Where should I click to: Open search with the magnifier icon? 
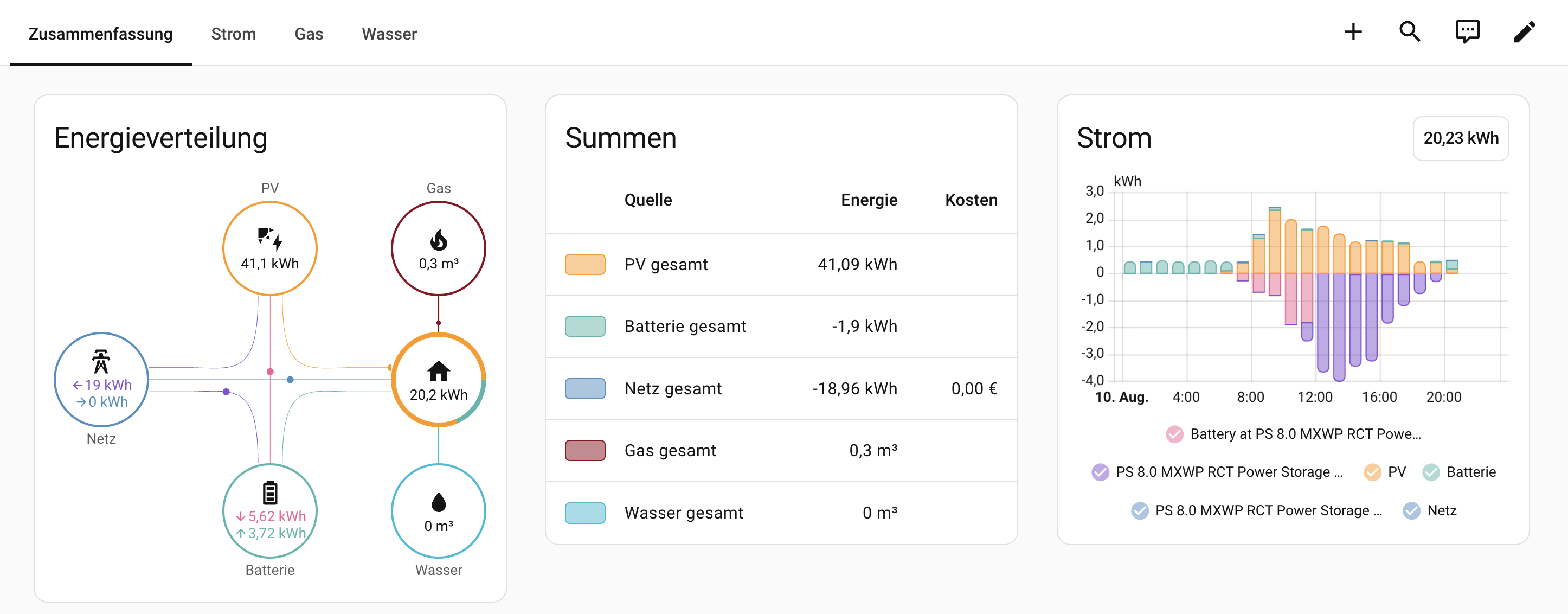(1410, 33)
